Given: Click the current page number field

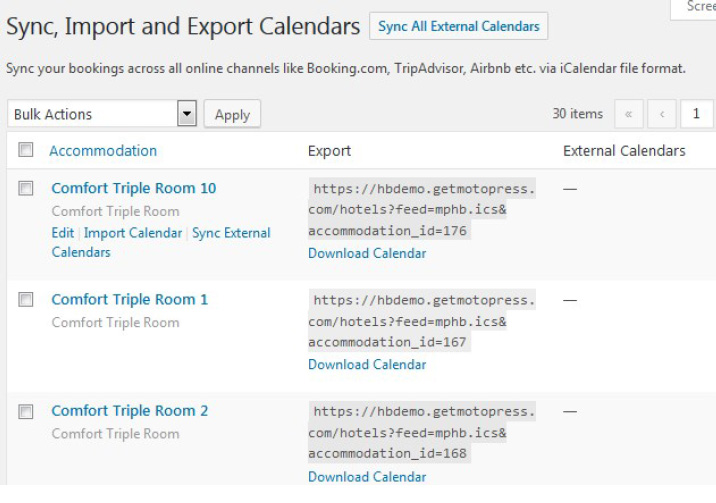Looking at the screenshot, I should (x=696, y=114).
